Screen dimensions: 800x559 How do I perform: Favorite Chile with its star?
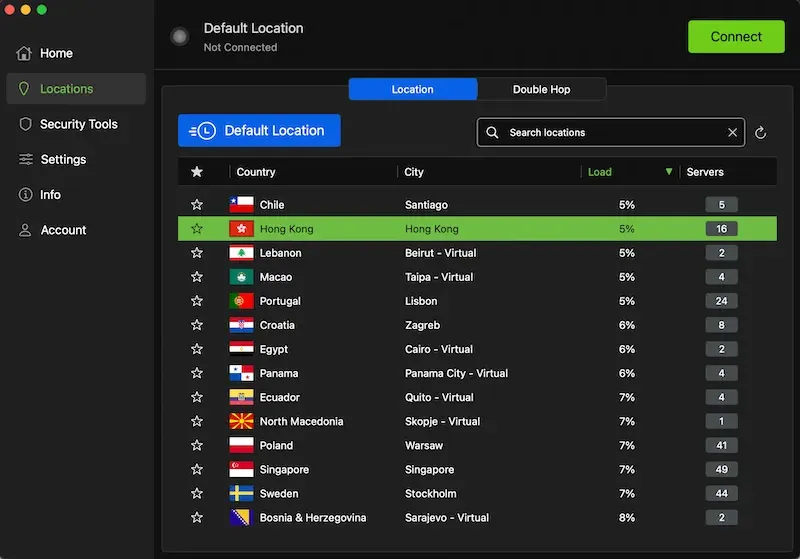pos(197,205)
